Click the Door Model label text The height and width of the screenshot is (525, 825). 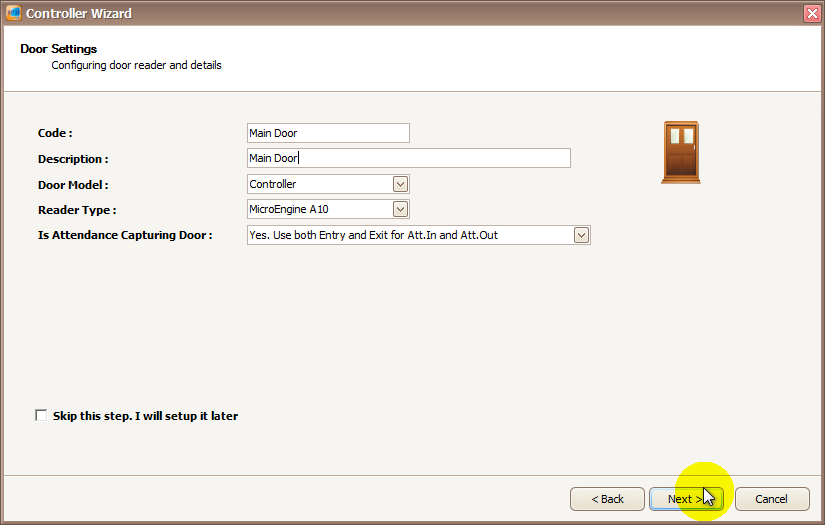coord(73,185)
